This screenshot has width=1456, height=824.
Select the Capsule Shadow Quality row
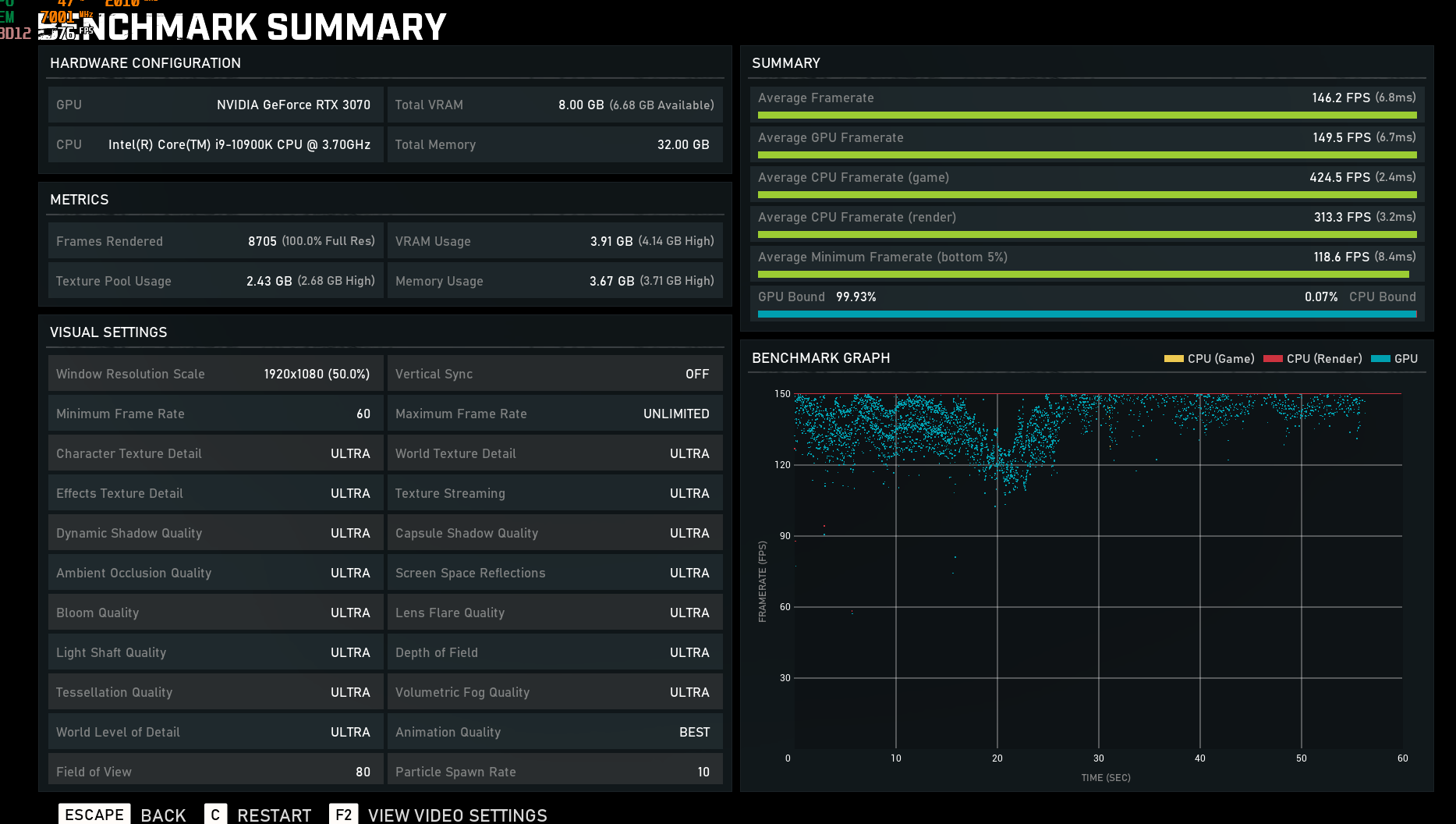555,533
